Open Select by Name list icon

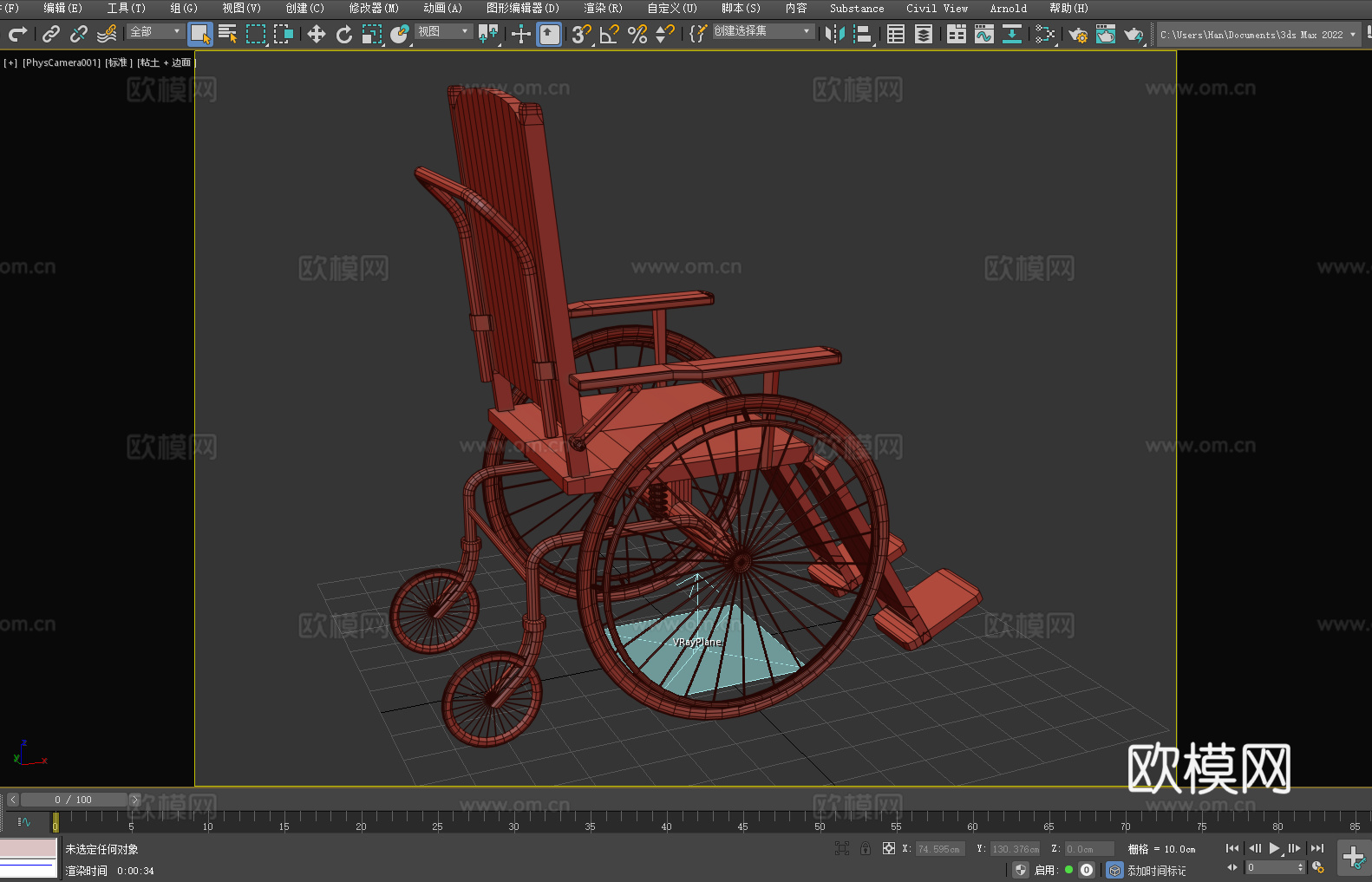228,34
